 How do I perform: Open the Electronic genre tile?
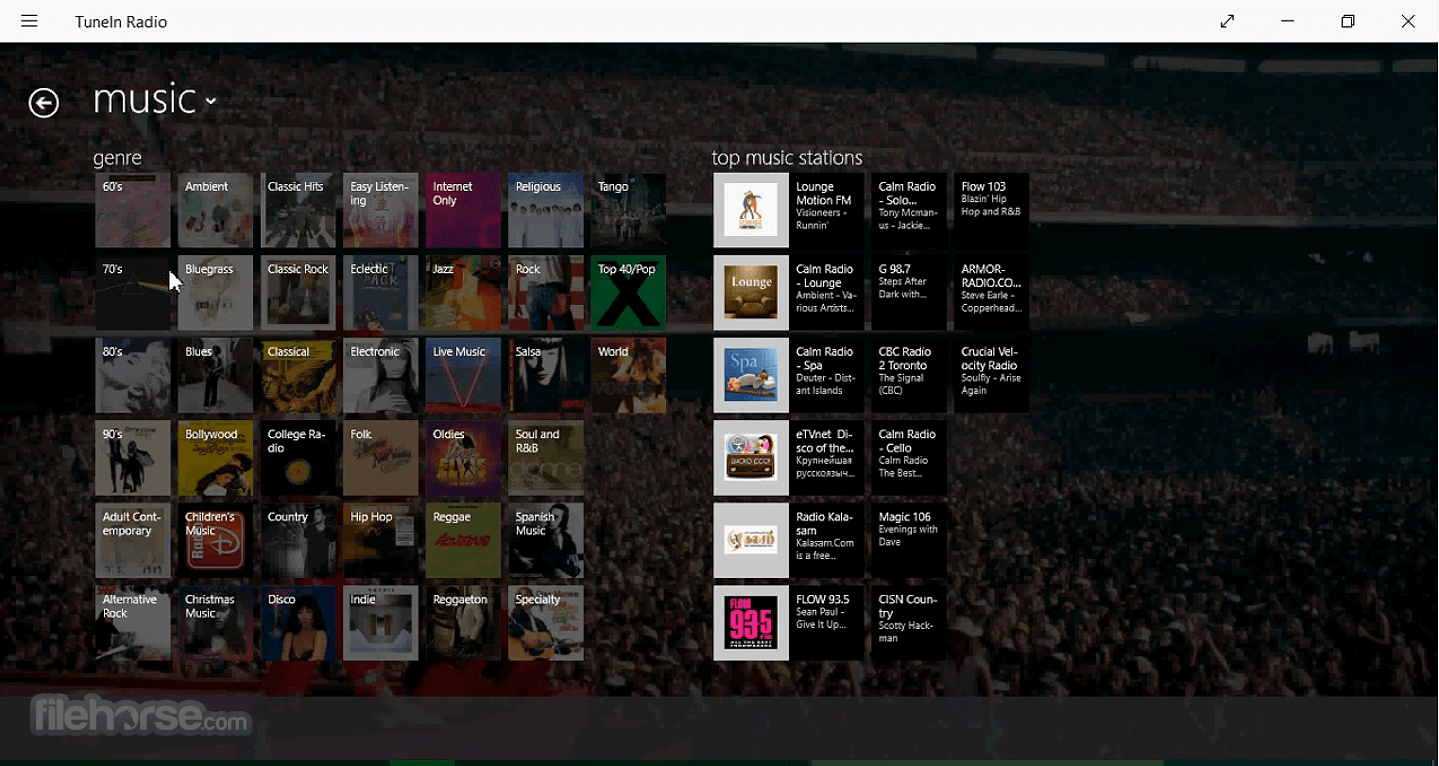(x=381, y=376)
